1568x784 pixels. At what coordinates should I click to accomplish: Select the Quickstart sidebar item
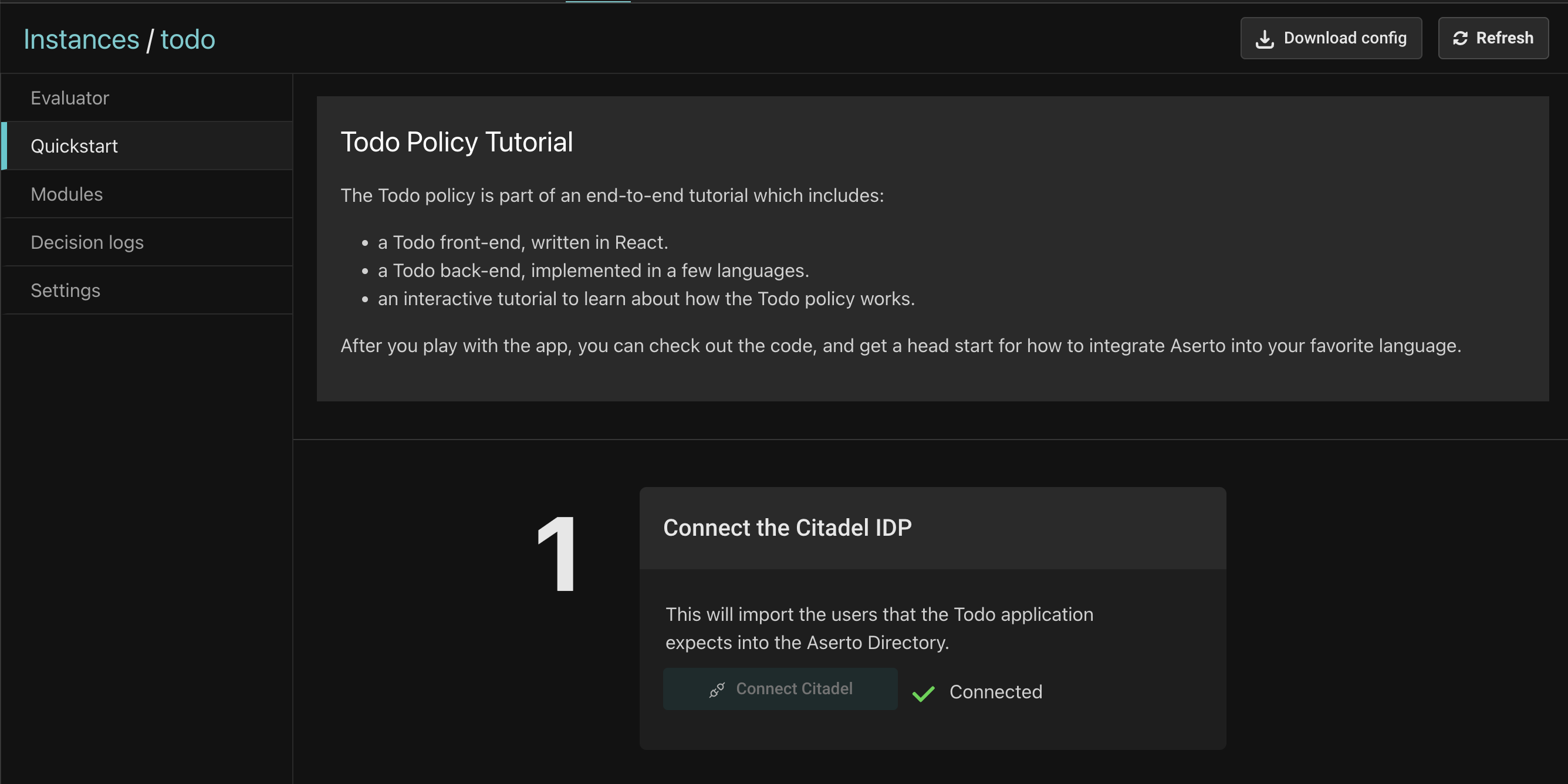pyautogui.click(x=75, y=146)
